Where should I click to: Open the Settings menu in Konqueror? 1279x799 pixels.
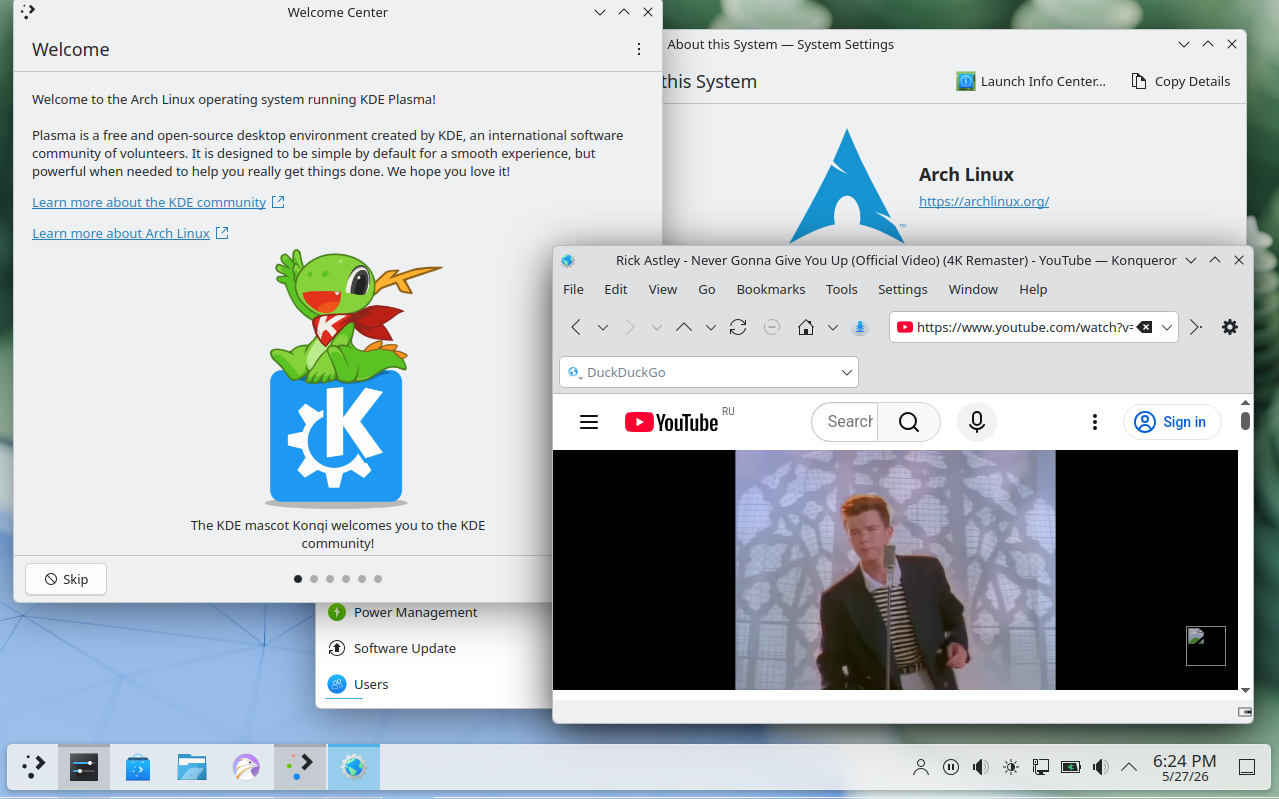[903, 289]
